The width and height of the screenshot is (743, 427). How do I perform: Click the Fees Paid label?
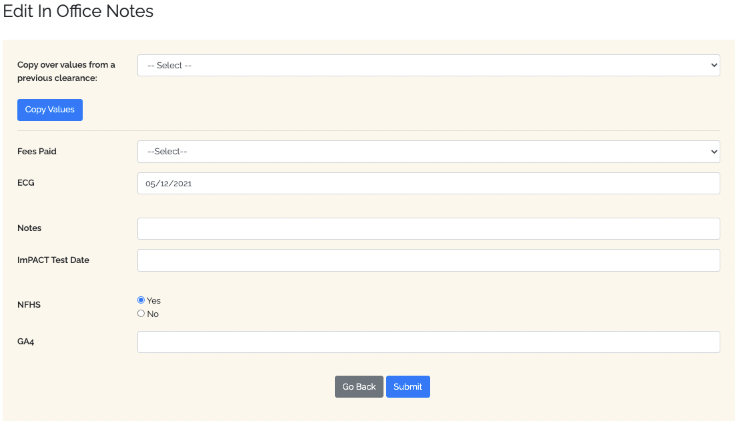click(38, 152)
